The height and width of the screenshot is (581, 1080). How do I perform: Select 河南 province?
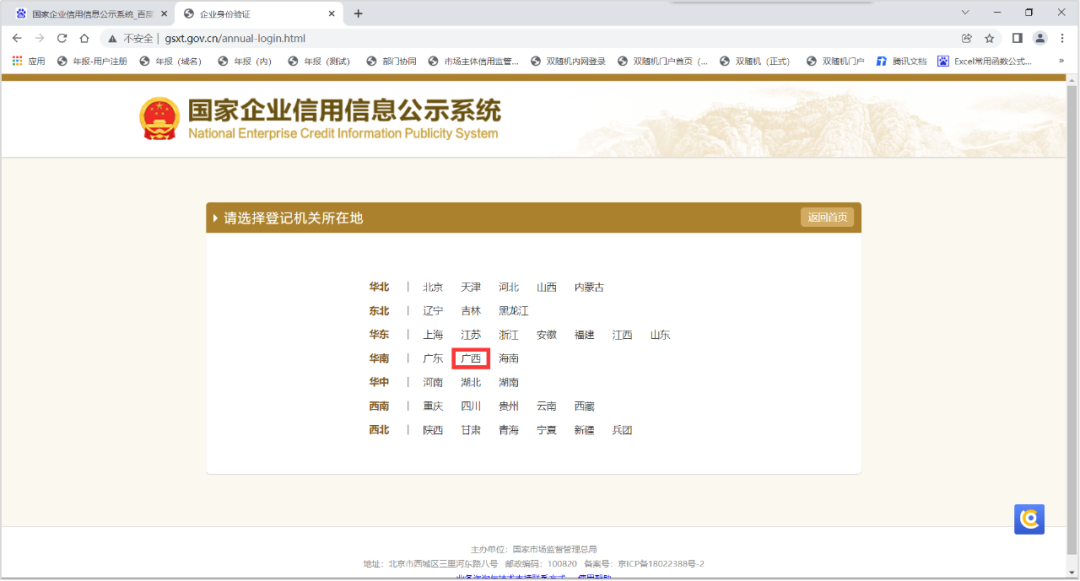click(x=433, y=383)
